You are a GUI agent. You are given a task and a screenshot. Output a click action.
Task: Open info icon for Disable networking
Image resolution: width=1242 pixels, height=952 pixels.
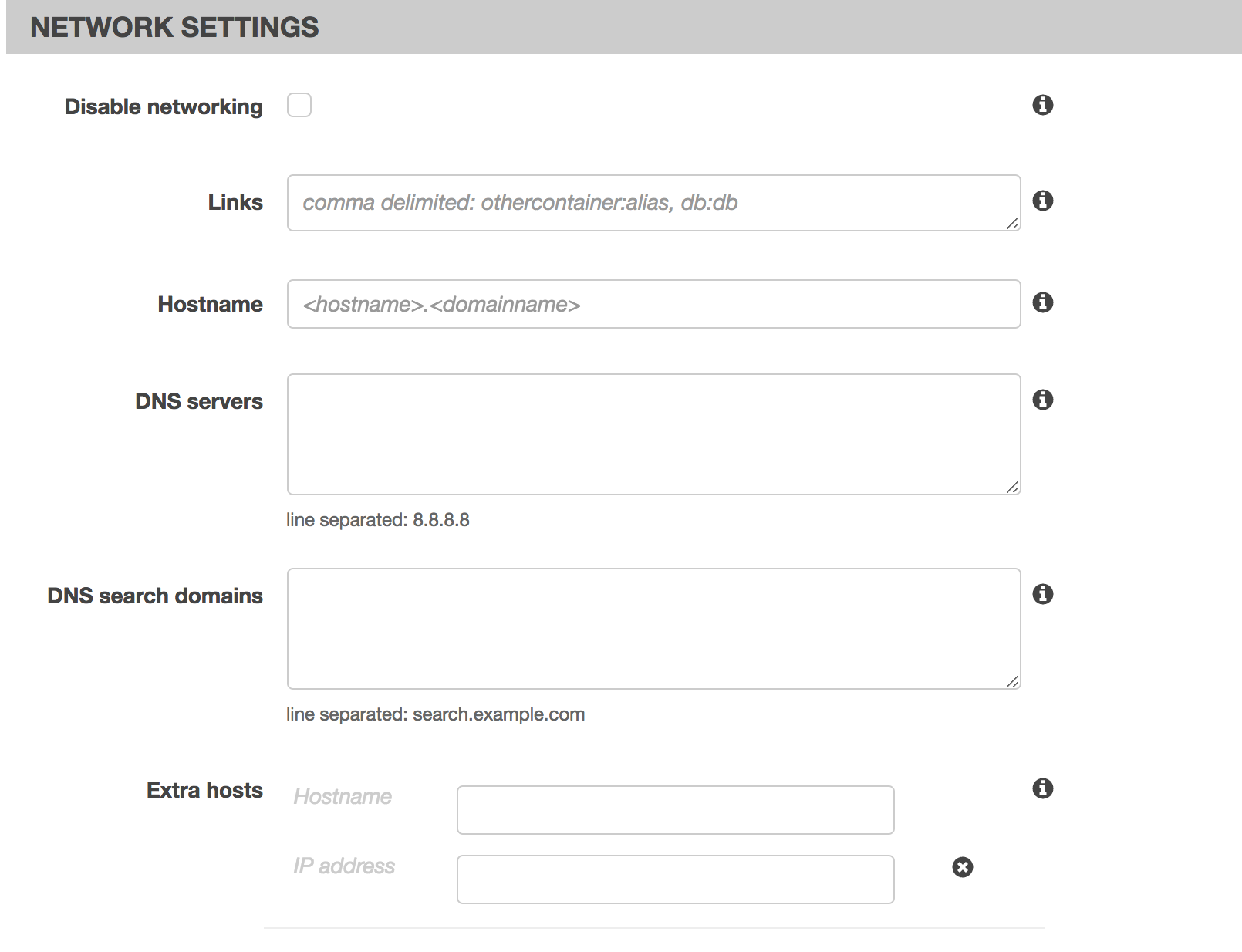[x=1043, y=105]
